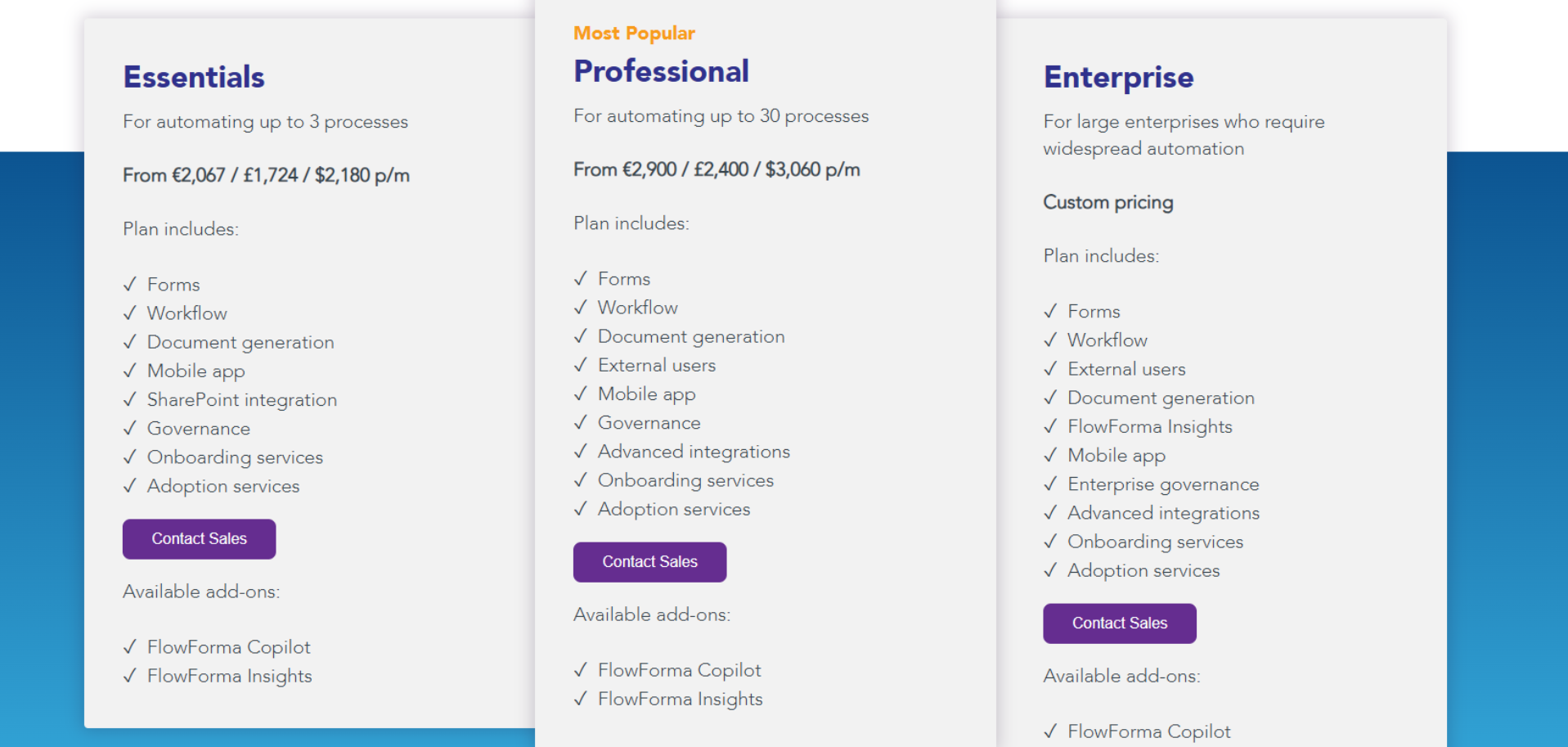
Task: Click Contact Sales in the Professional plan
Action: click(x=649, y=561)
